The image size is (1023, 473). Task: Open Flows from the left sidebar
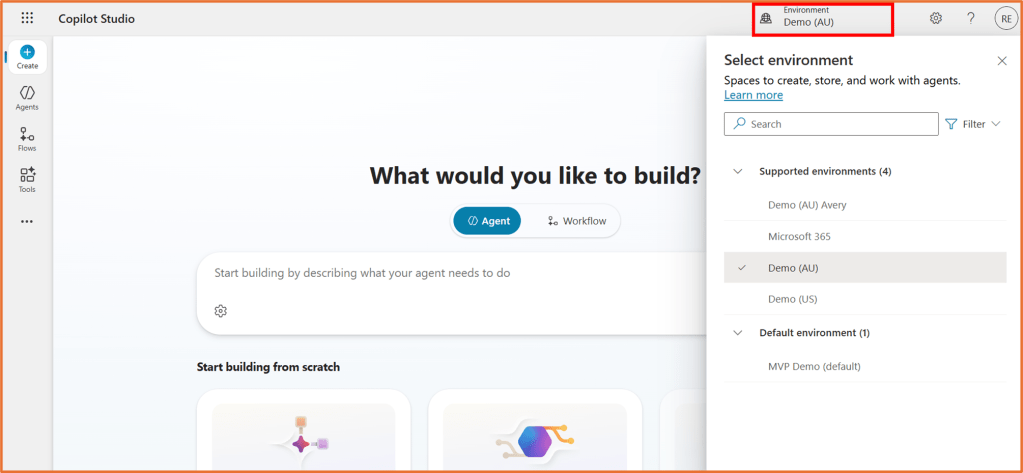[x=27, y=138]
